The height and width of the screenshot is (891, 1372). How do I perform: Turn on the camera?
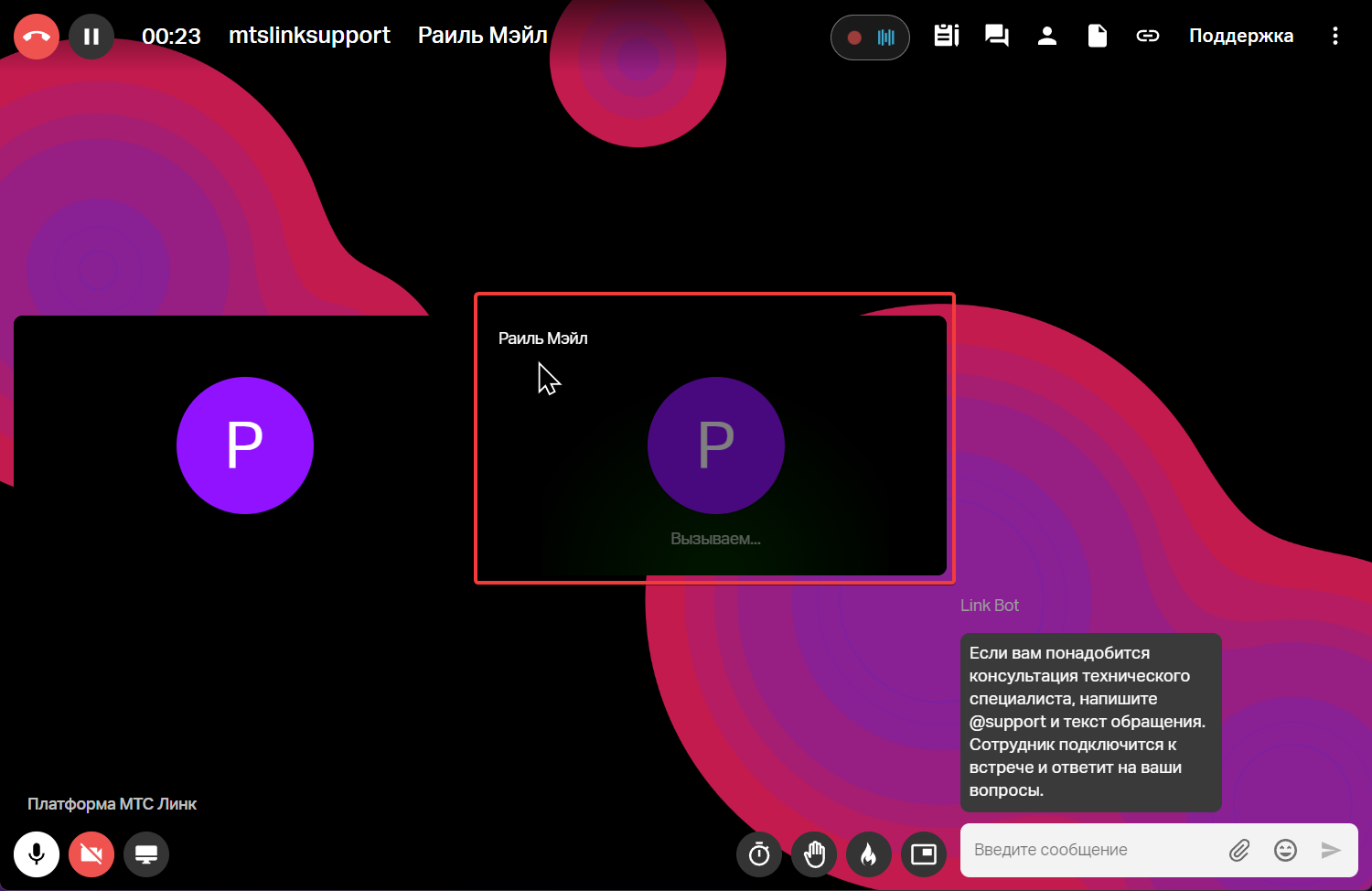tap(91, 854)
